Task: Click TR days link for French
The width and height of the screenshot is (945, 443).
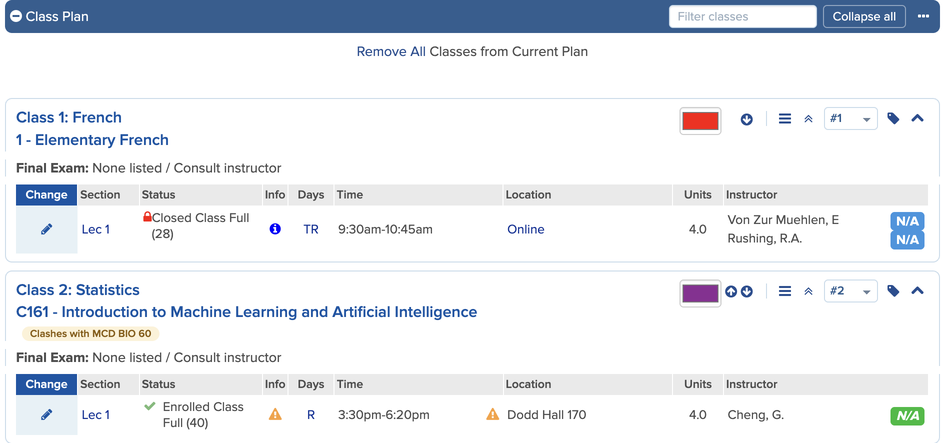Action: tap(311, 230)
